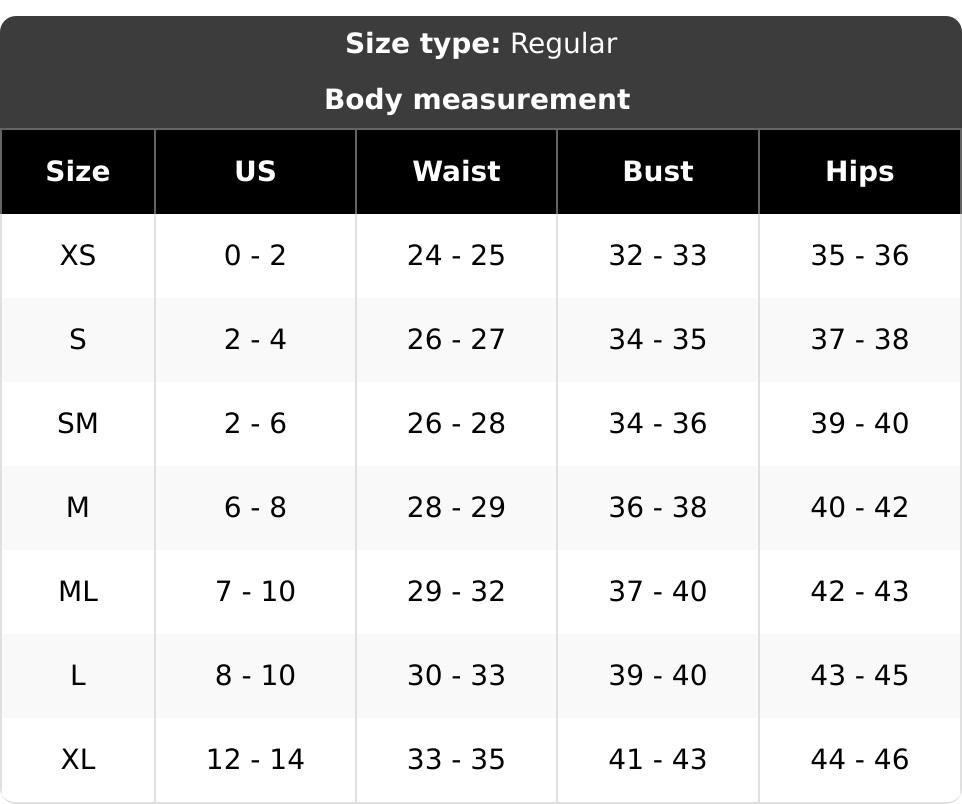This screenshot has width=962, height=804.
Task: Click the Hips column header
Action: click(860, 171)
